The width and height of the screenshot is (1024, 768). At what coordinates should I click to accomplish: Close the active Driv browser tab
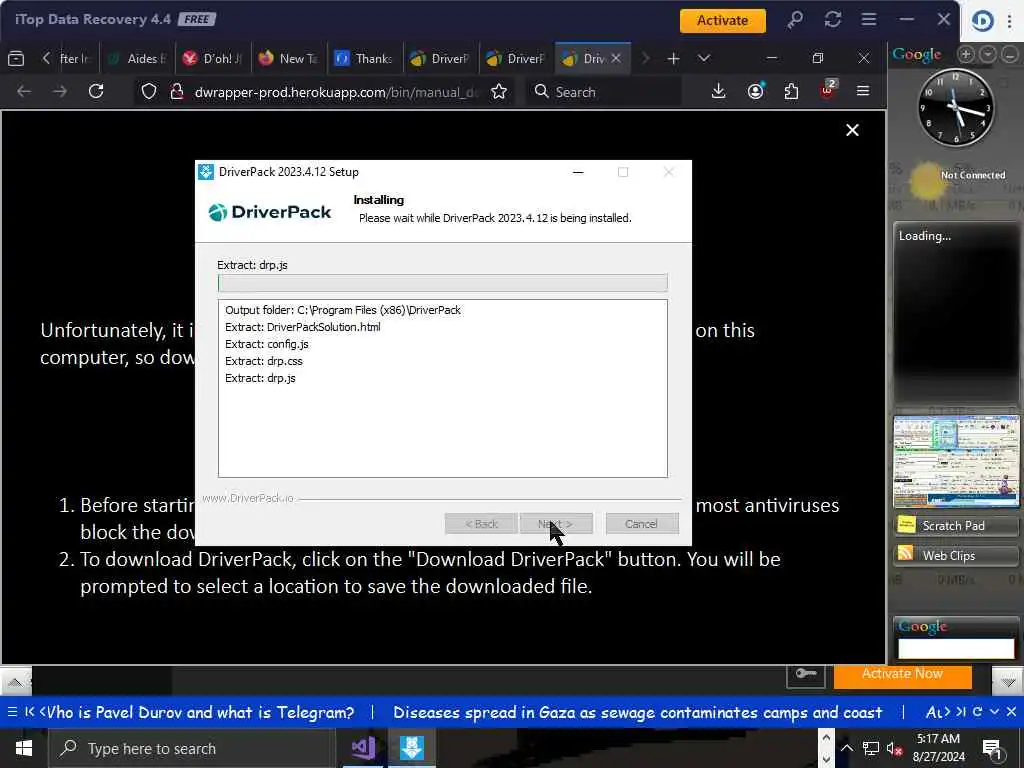[616, 59]
